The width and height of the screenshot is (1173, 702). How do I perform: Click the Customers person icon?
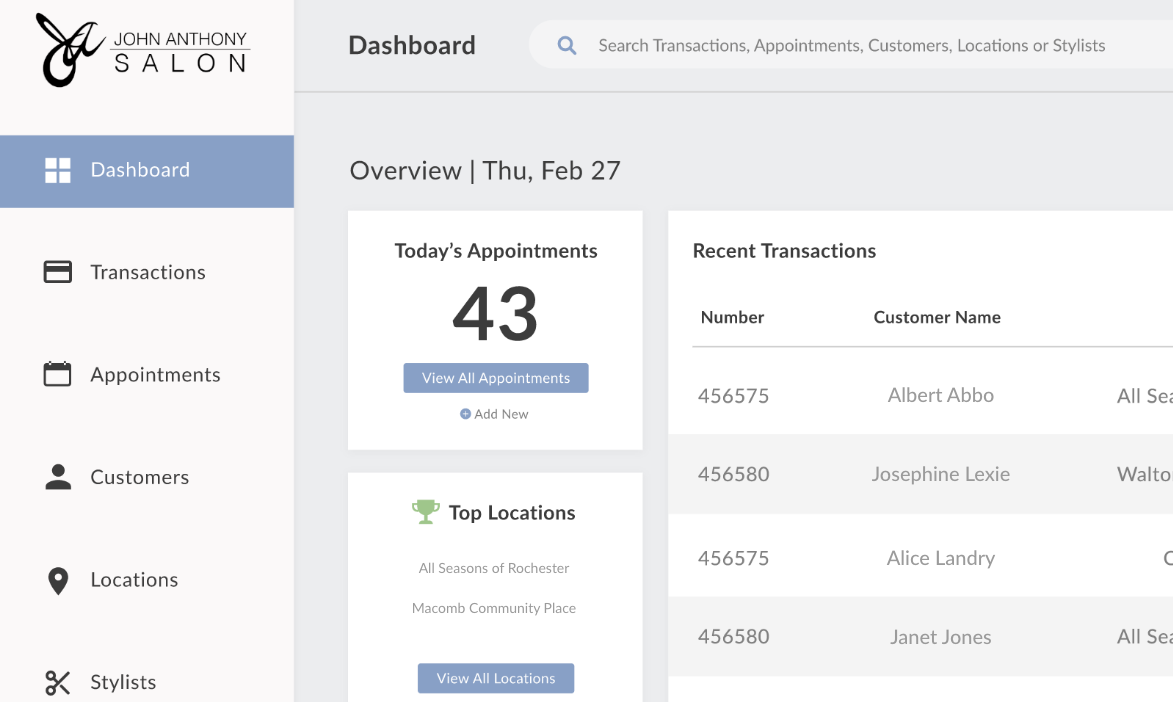pos(58,477)
